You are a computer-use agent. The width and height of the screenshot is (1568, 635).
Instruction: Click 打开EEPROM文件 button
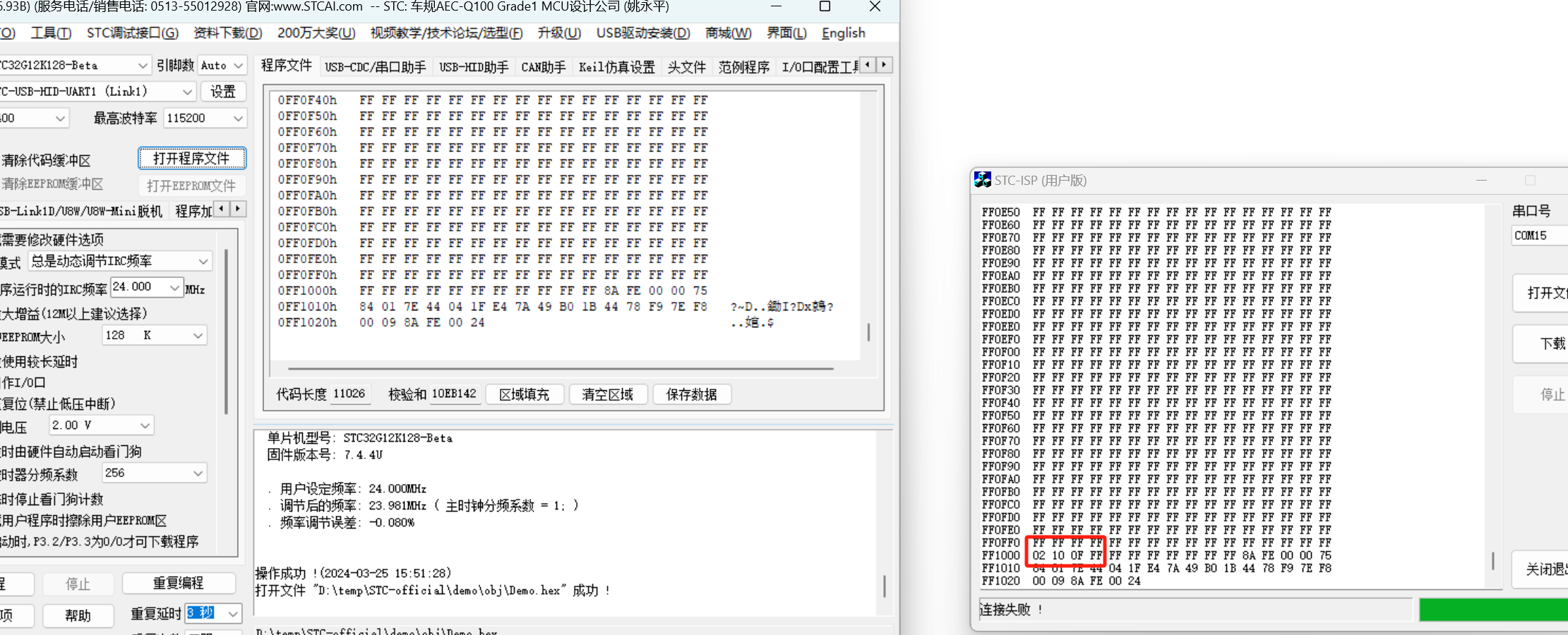coord(191,186)
